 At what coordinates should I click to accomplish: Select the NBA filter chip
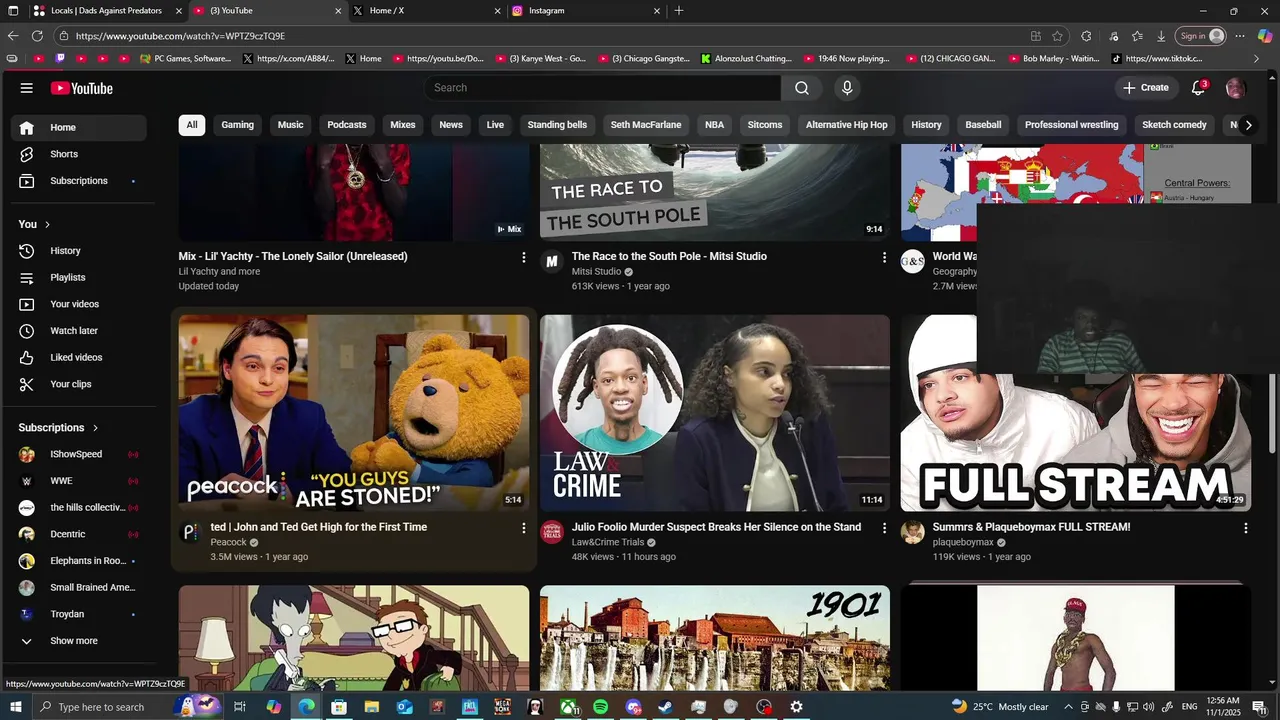coord(714,125)
